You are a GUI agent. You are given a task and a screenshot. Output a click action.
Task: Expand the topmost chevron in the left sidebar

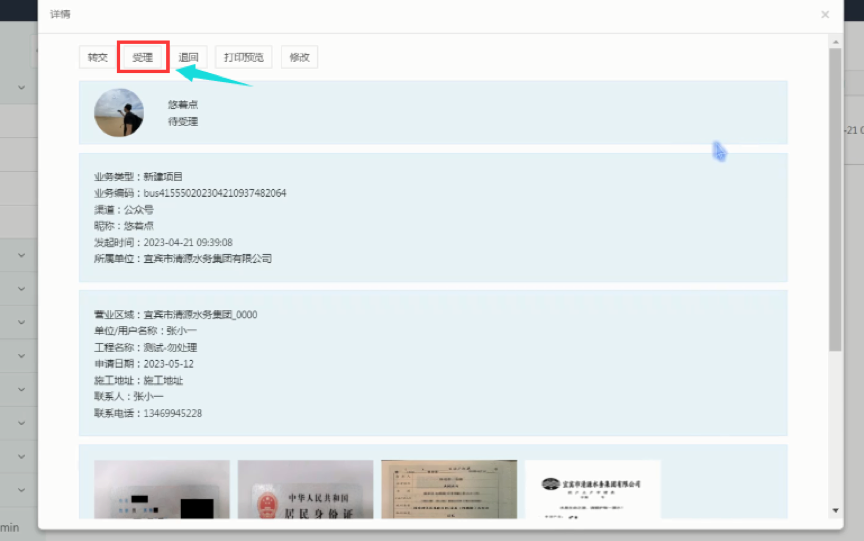[21, 88]
